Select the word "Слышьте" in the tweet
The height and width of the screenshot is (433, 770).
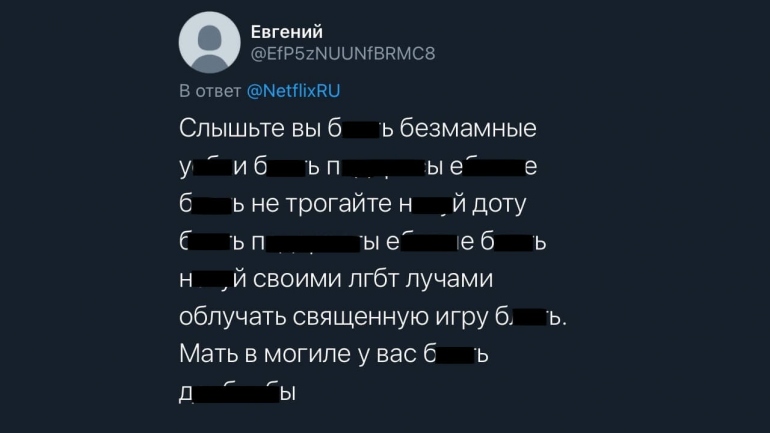(228, 130)
